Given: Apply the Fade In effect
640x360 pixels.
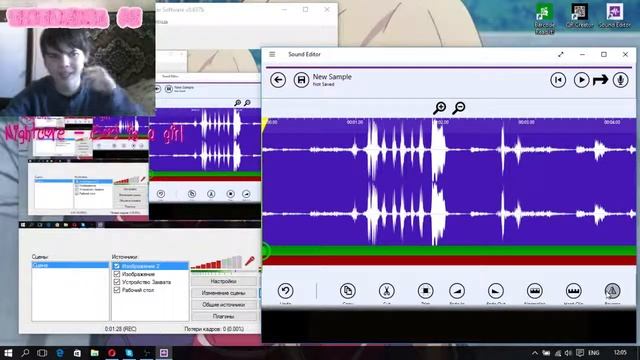Looking at the screenshot, I should click(457, 291).
